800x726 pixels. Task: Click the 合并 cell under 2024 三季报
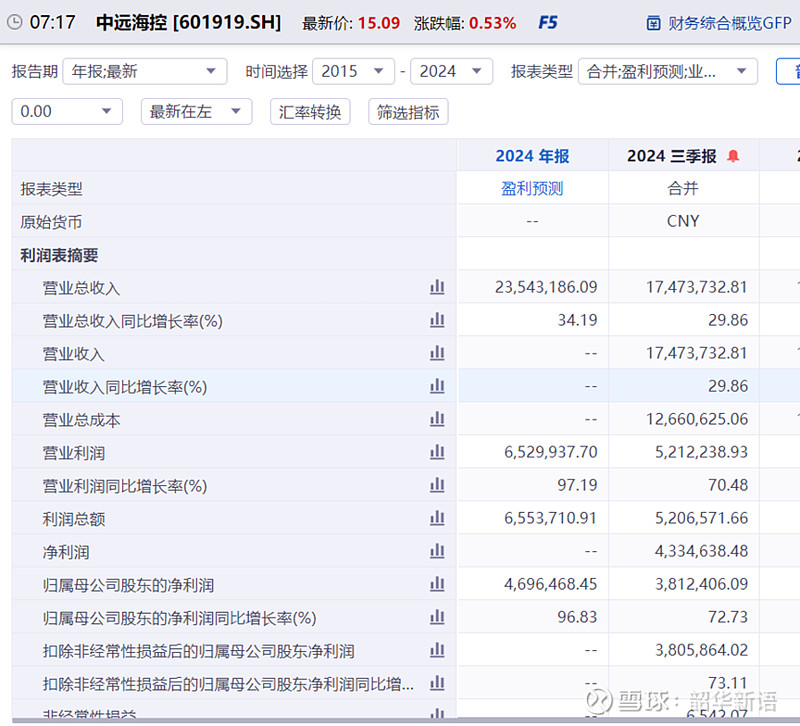683,189
